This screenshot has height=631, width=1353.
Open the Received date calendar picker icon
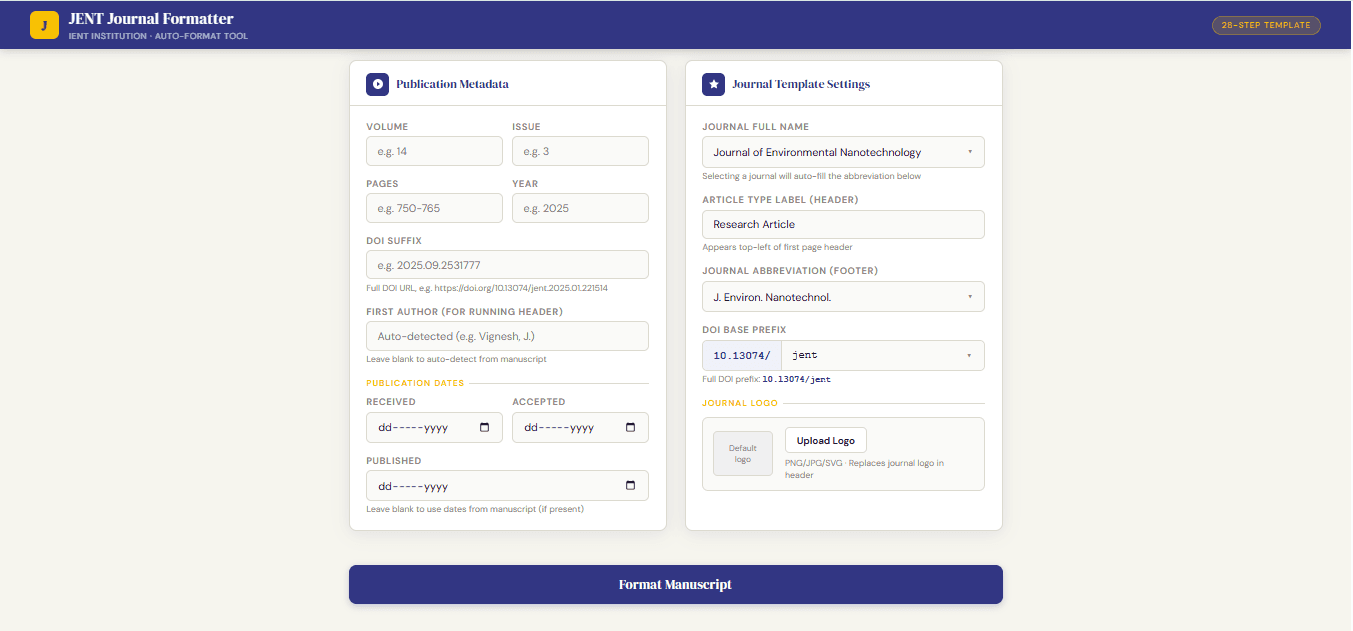click(485, 427)
